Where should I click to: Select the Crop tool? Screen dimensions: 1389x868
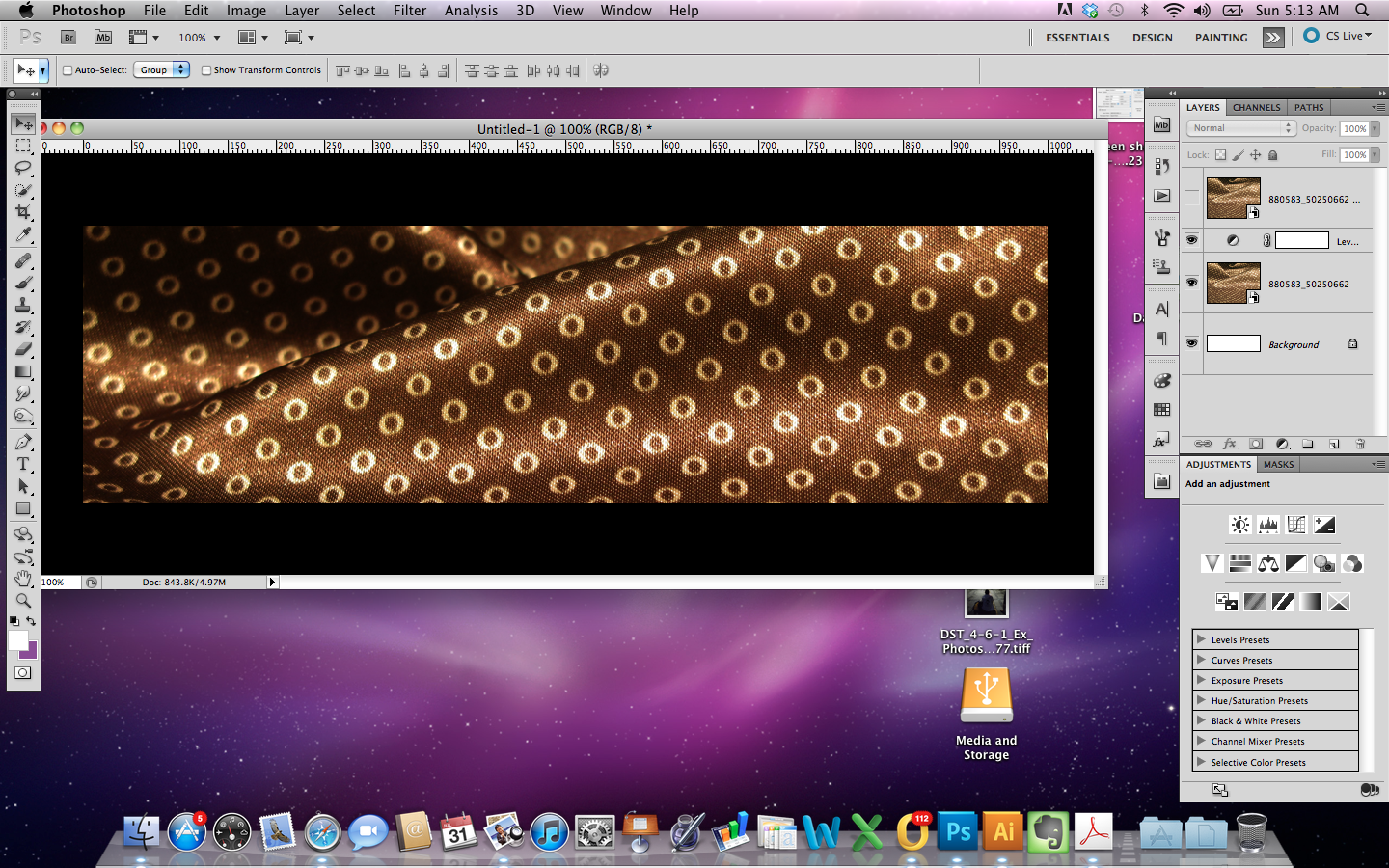tap(23, 212)
